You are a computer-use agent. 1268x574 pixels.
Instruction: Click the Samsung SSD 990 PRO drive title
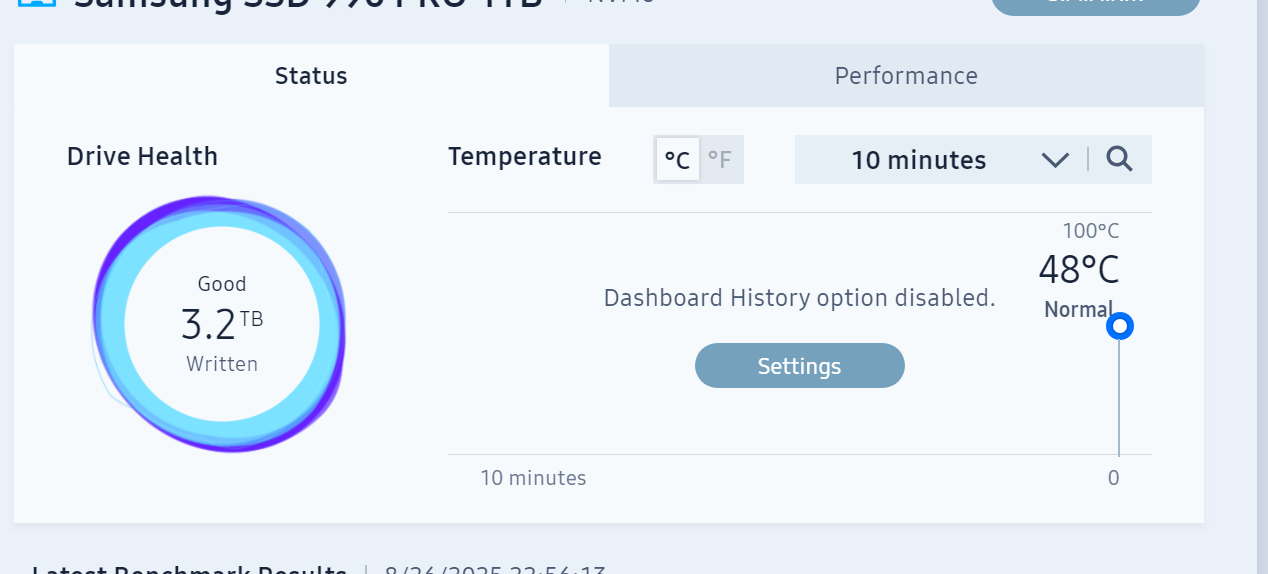309,4
